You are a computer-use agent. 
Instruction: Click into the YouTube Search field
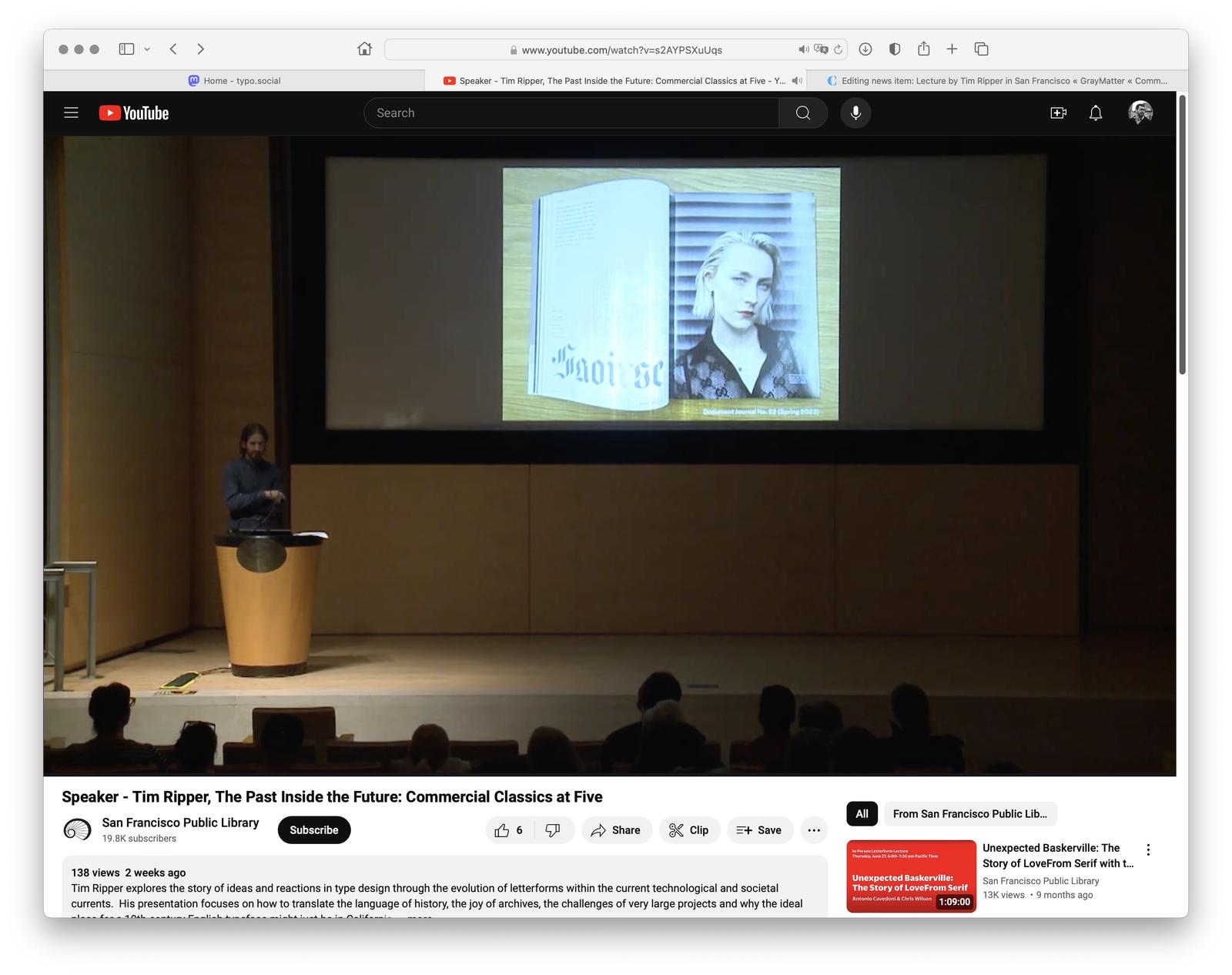pos(571,113)
